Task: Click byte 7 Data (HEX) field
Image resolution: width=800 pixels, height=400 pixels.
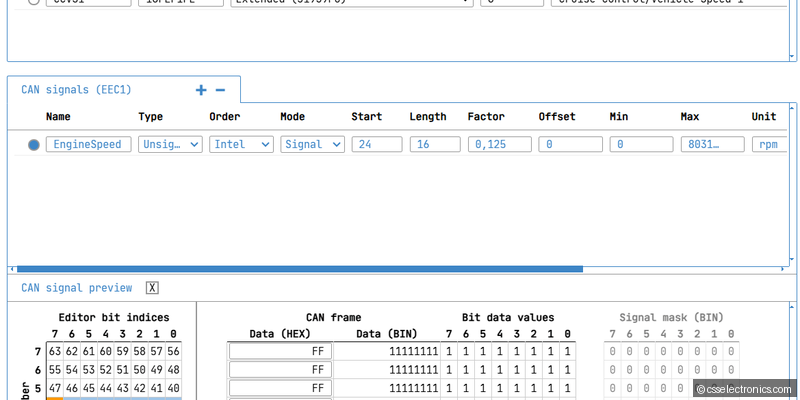Action: (280, 351)
